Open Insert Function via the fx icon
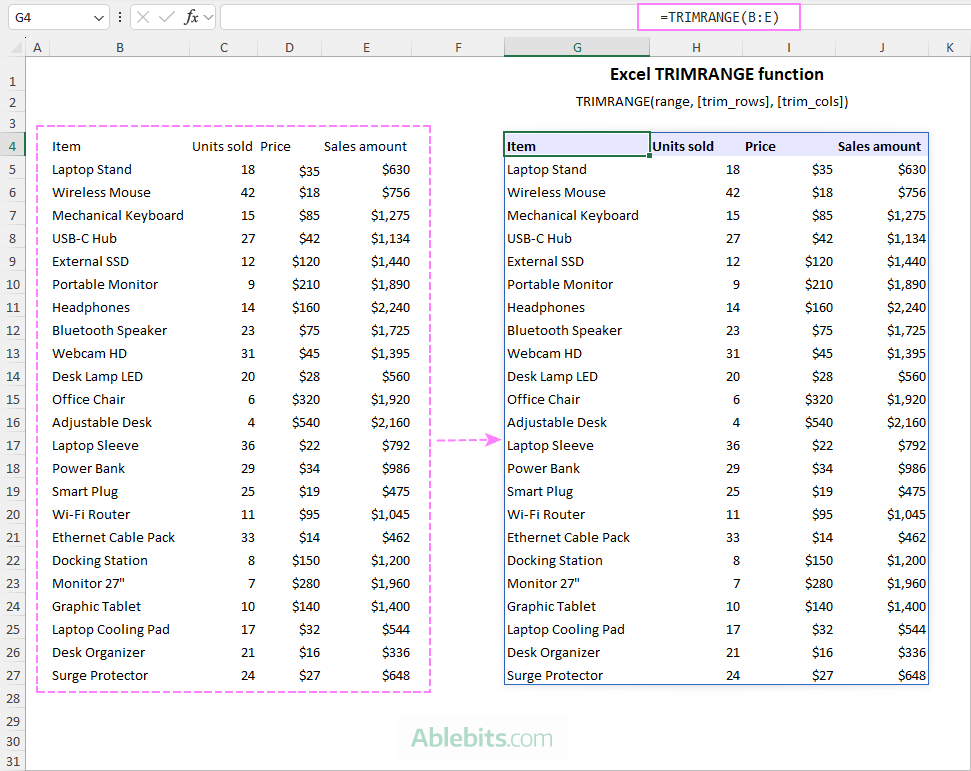Screen dimensions: 971x771 191,17
